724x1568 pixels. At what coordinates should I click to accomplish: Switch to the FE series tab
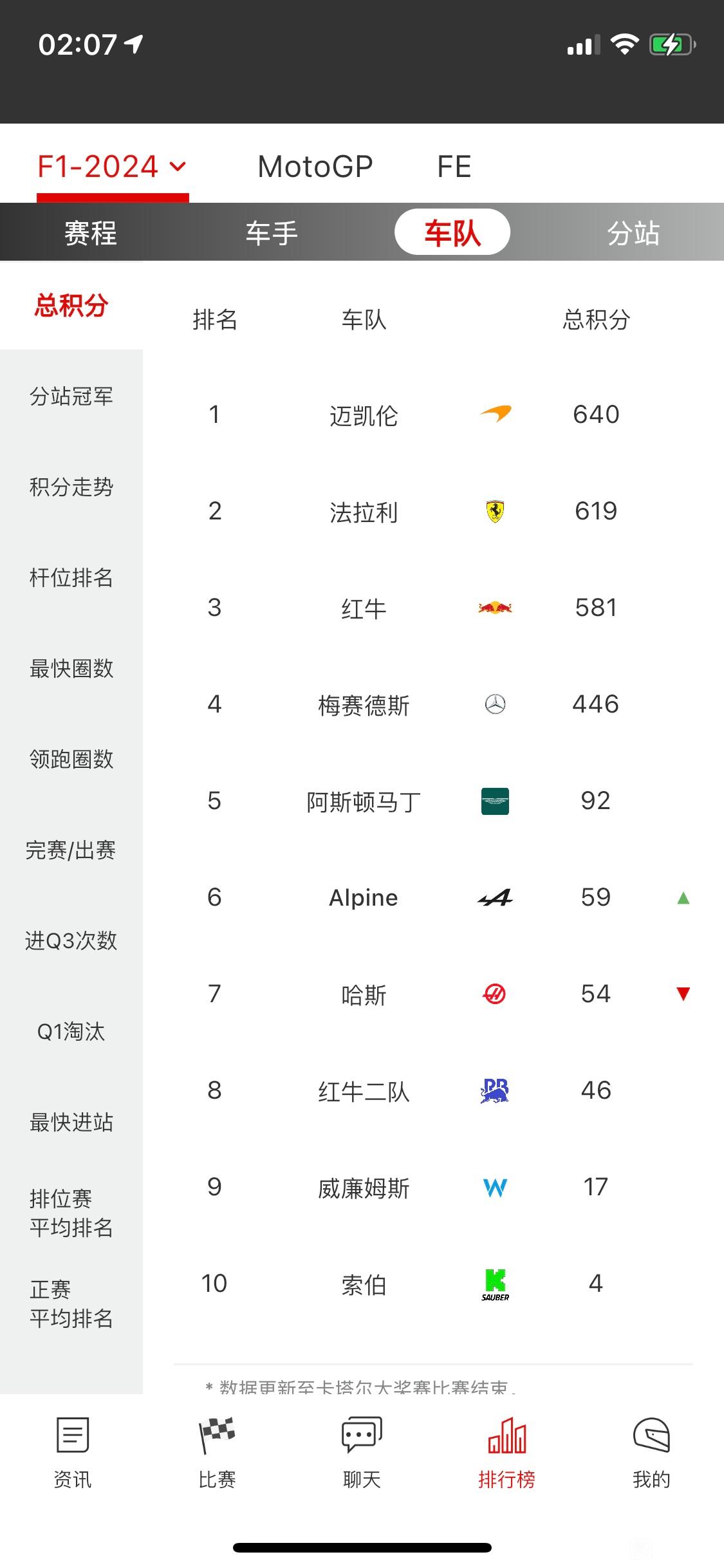coord(454,167)
